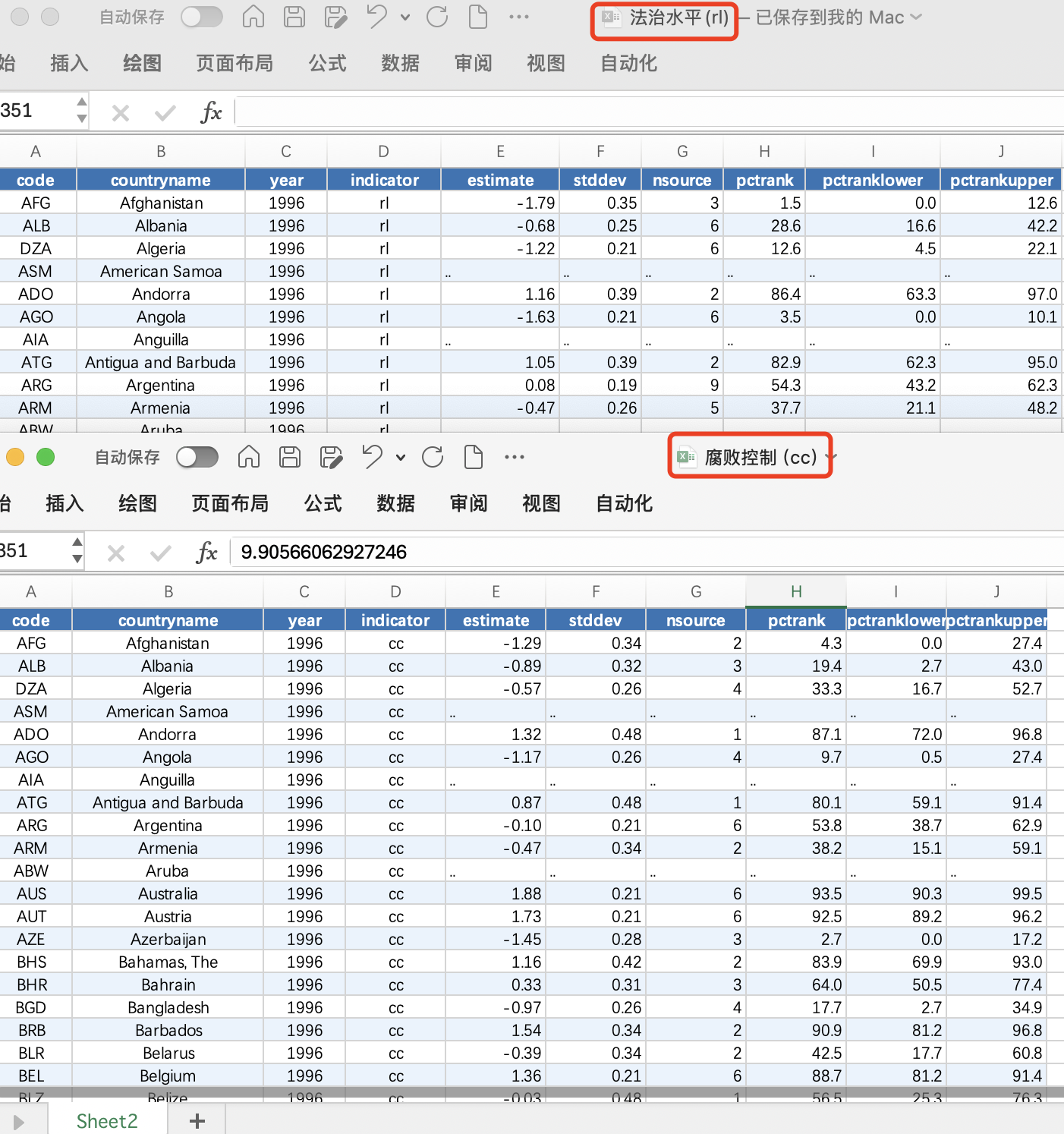Click the Redo icon in the toolbar
The width and height of the screenshot is (1064, 1134).
[438, 17]
